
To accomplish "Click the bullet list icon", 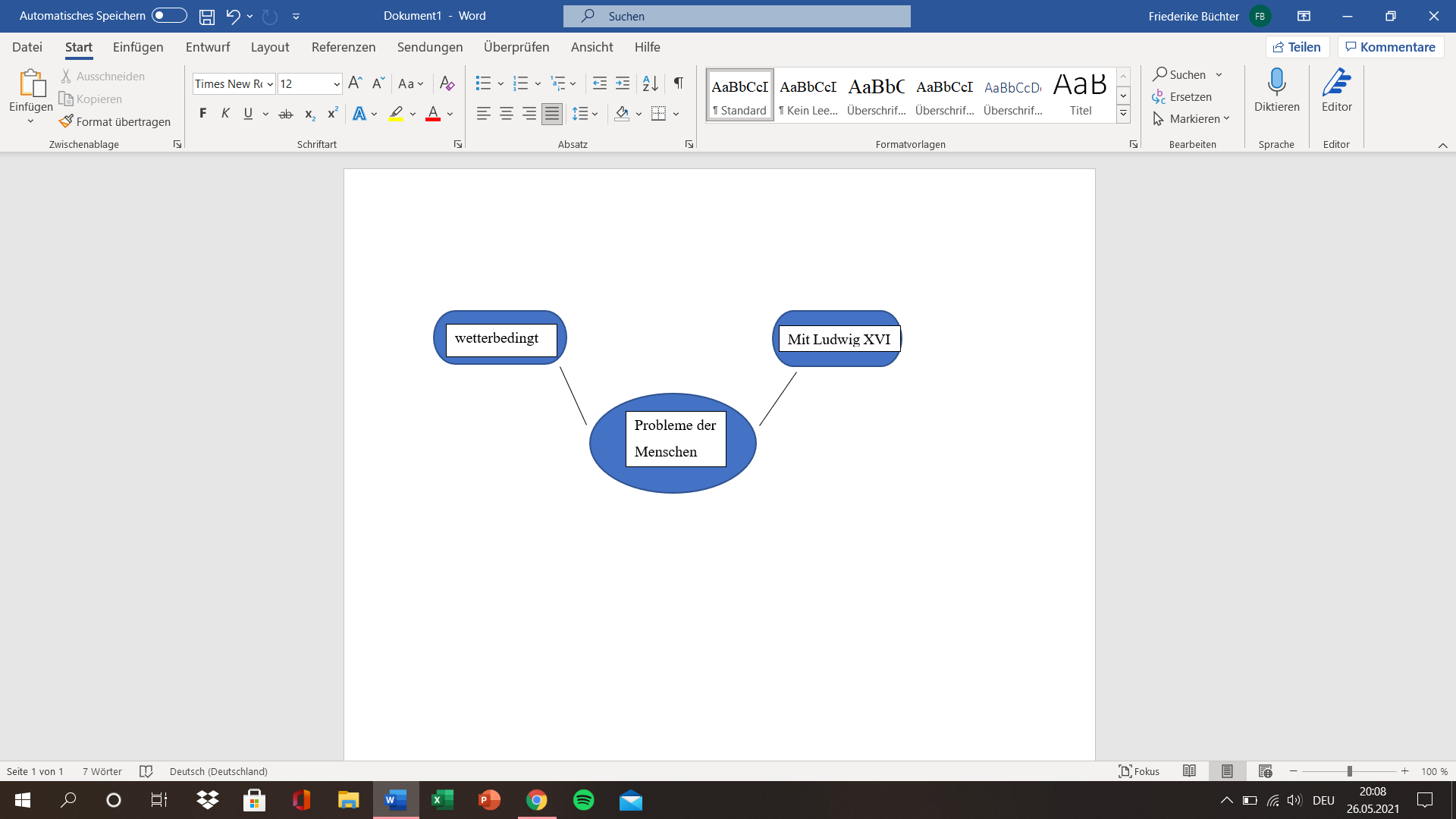I will [x=483, y=83].
